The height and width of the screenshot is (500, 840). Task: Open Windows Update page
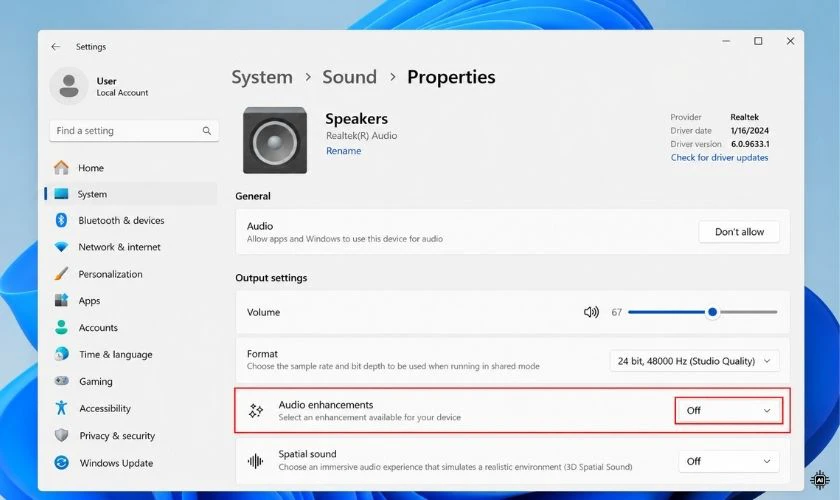131,462
